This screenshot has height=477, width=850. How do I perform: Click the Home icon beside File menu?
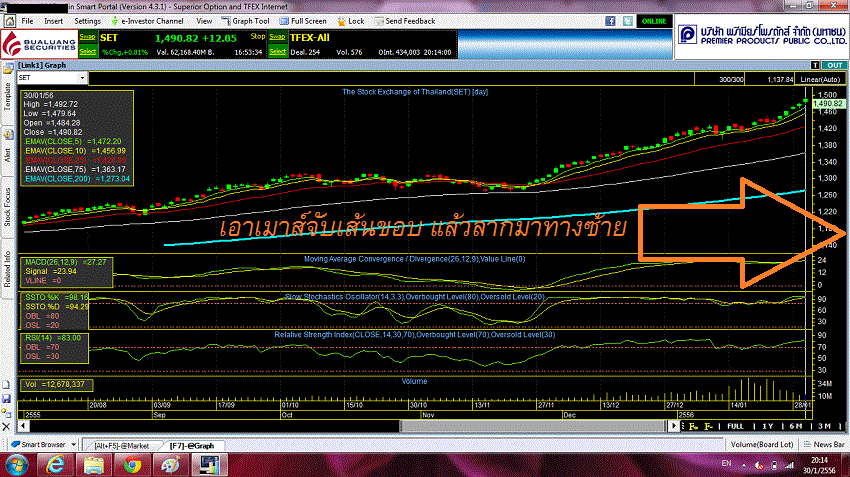pyautogui.click(x=10, y=21)
